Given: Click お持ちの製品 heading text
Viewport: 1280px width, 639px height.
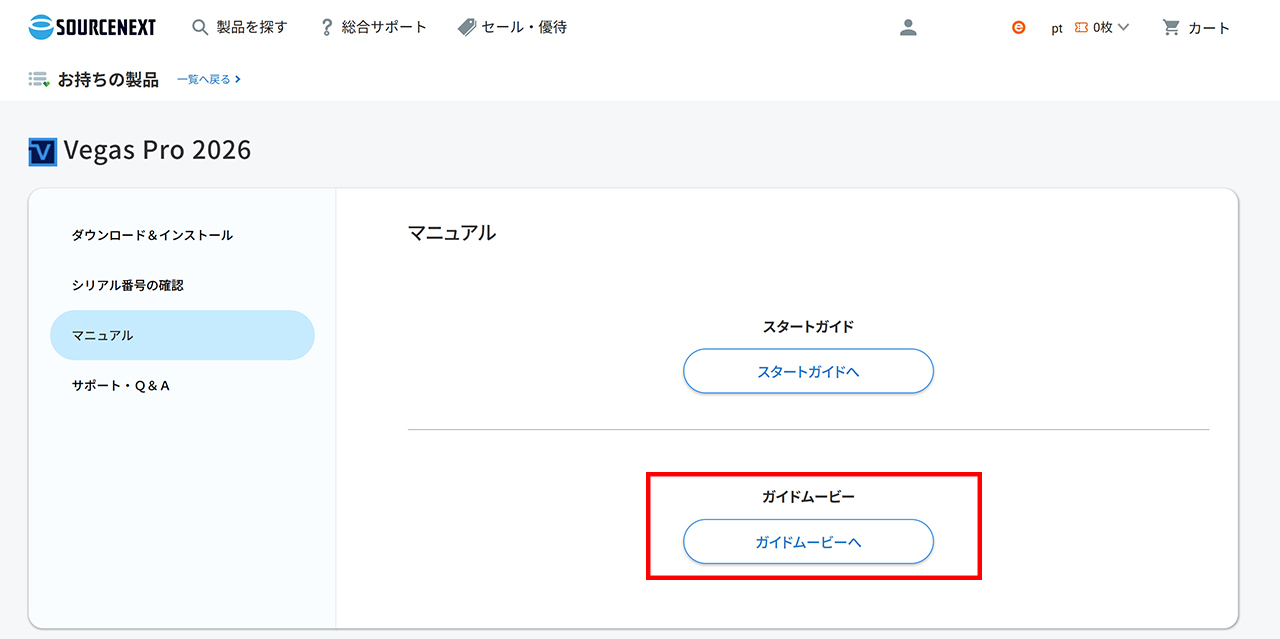Looking at the screenshot, I should tap(108, 80).
